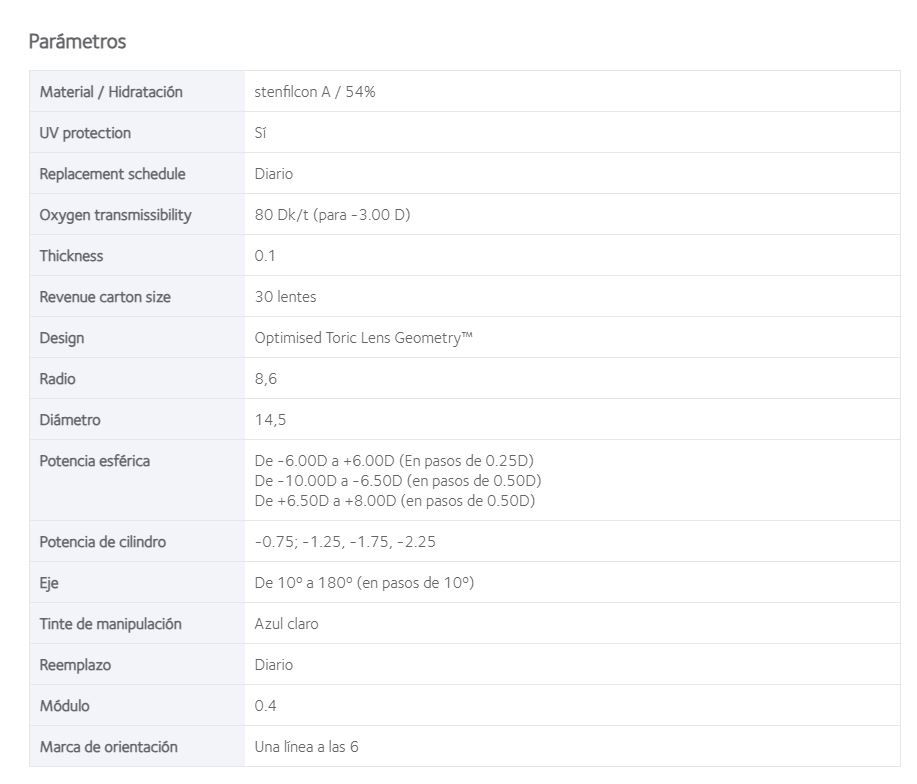Select the 30 lentes value

285,296
